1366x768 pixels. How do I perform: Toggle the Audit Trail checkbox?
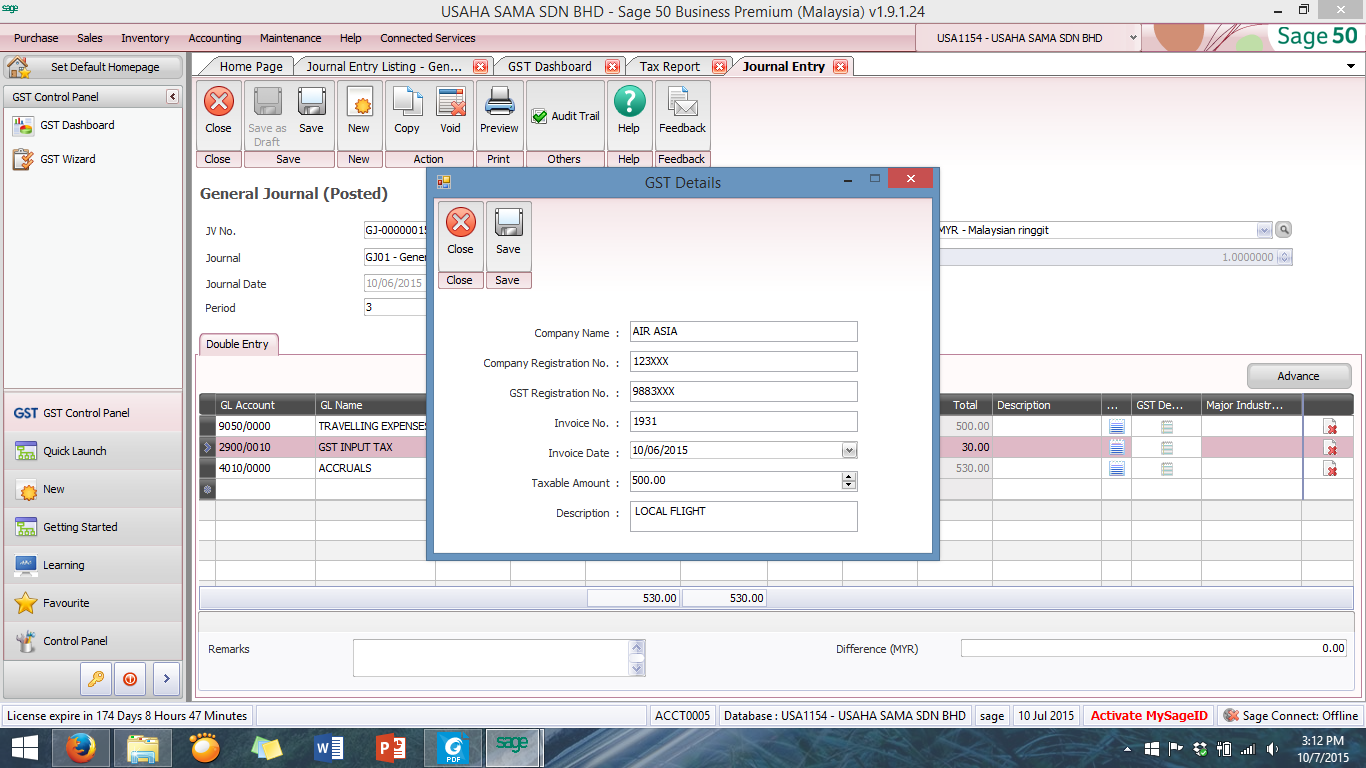tap(539, 116)
